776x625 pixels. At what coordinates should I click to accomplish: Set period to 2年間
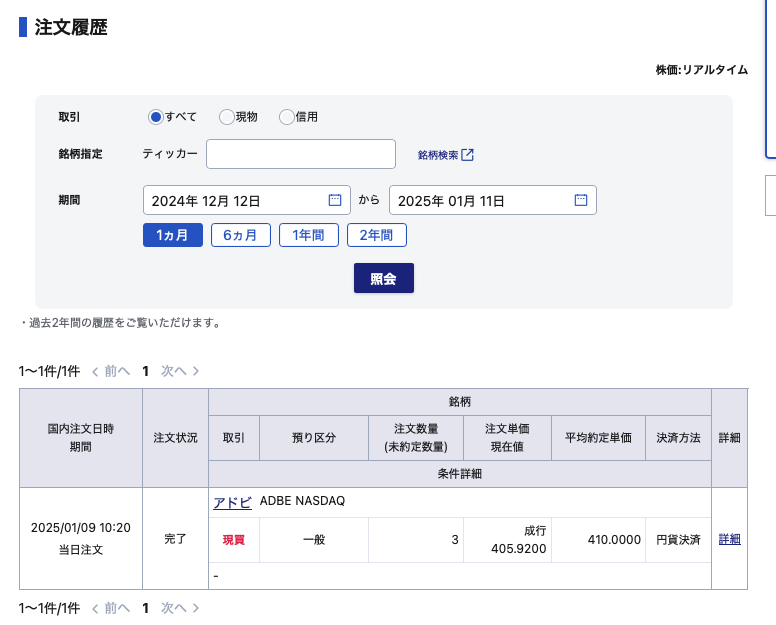[376, 235]
